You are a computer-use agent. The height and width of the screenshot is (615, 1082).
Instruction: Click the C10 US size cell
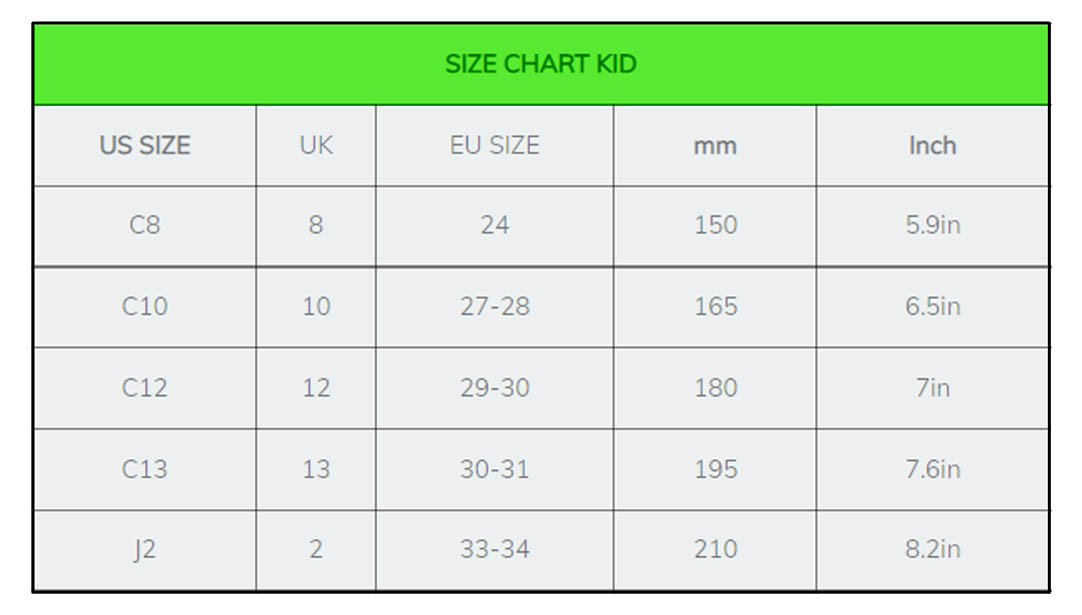click(x=145, y=306)
